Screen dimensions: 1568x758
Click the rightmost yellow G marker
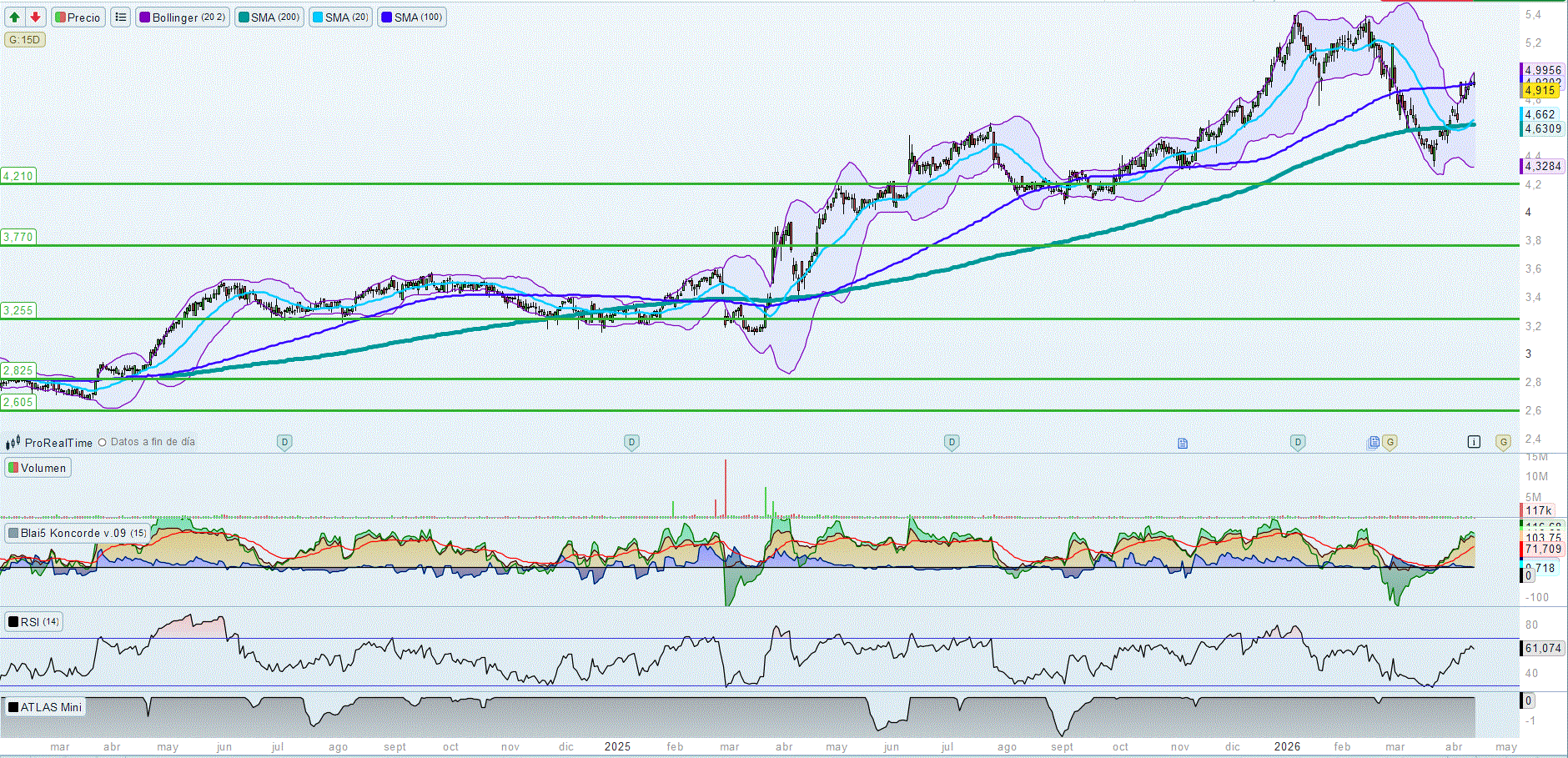click(x=1503, y=442)
